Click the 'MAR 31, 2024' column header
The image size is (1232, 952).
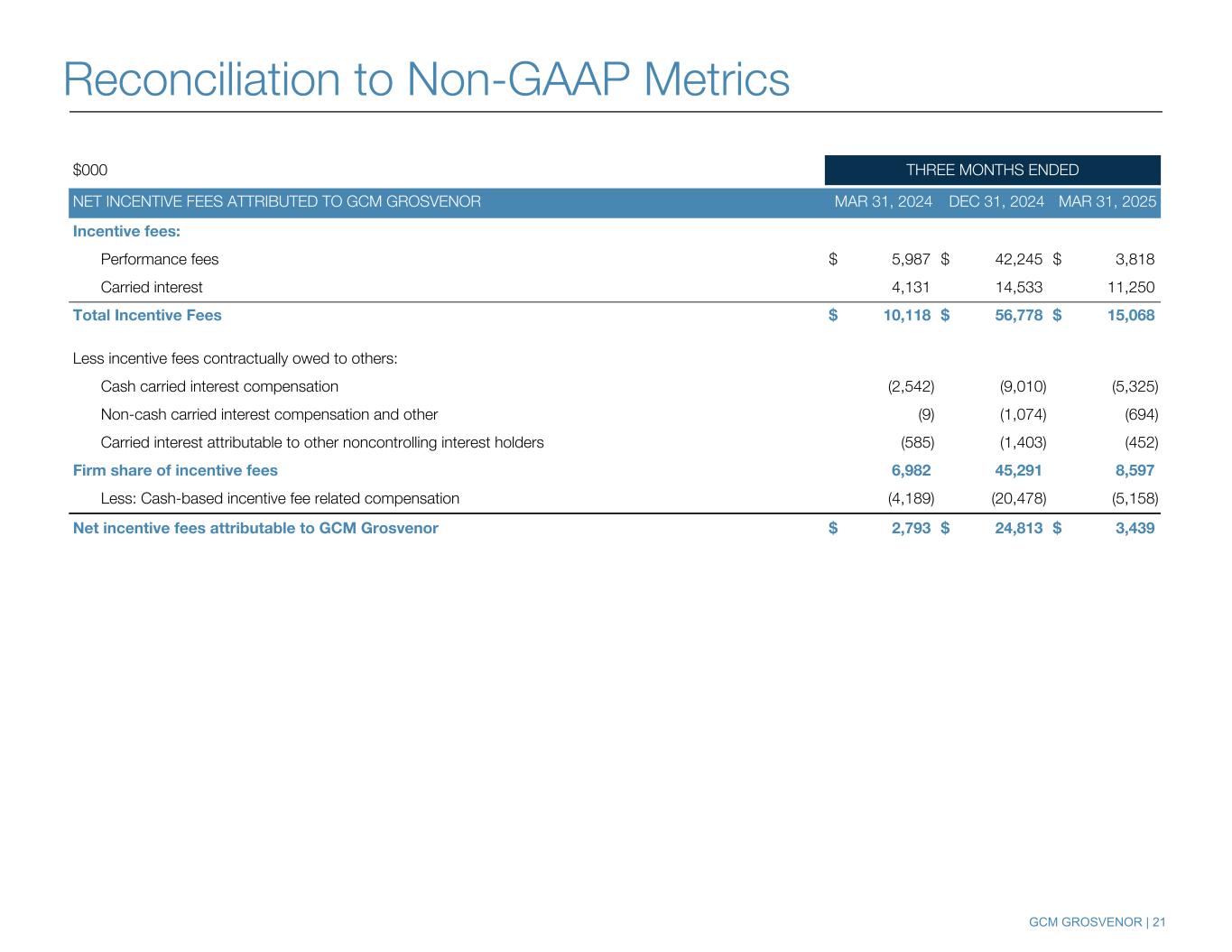[883, 202]
